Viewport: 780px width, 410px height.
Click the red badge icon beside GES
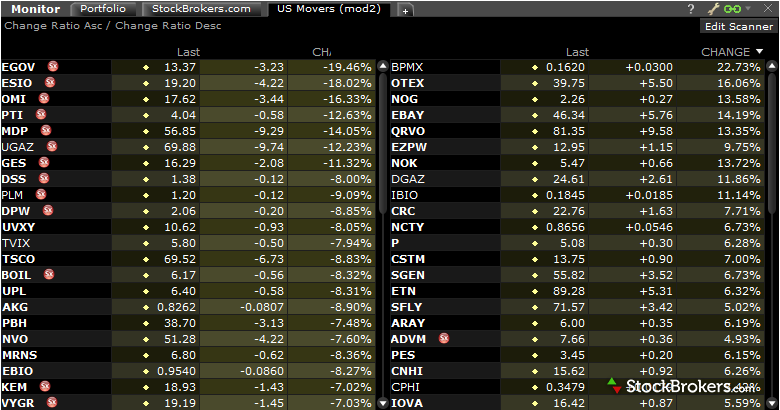pos(44,162)
